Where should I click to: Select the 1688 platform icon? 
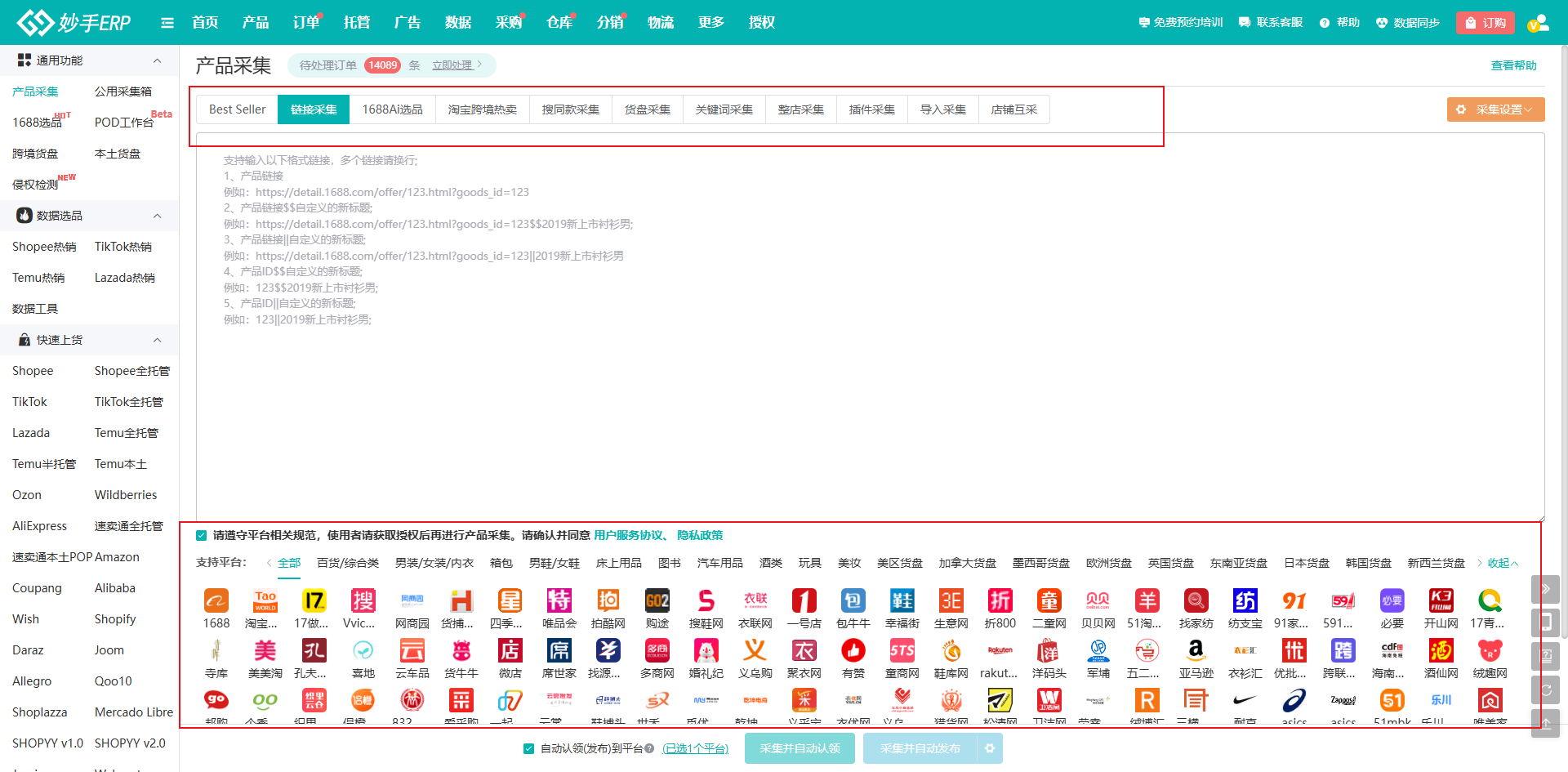[216, 601]
